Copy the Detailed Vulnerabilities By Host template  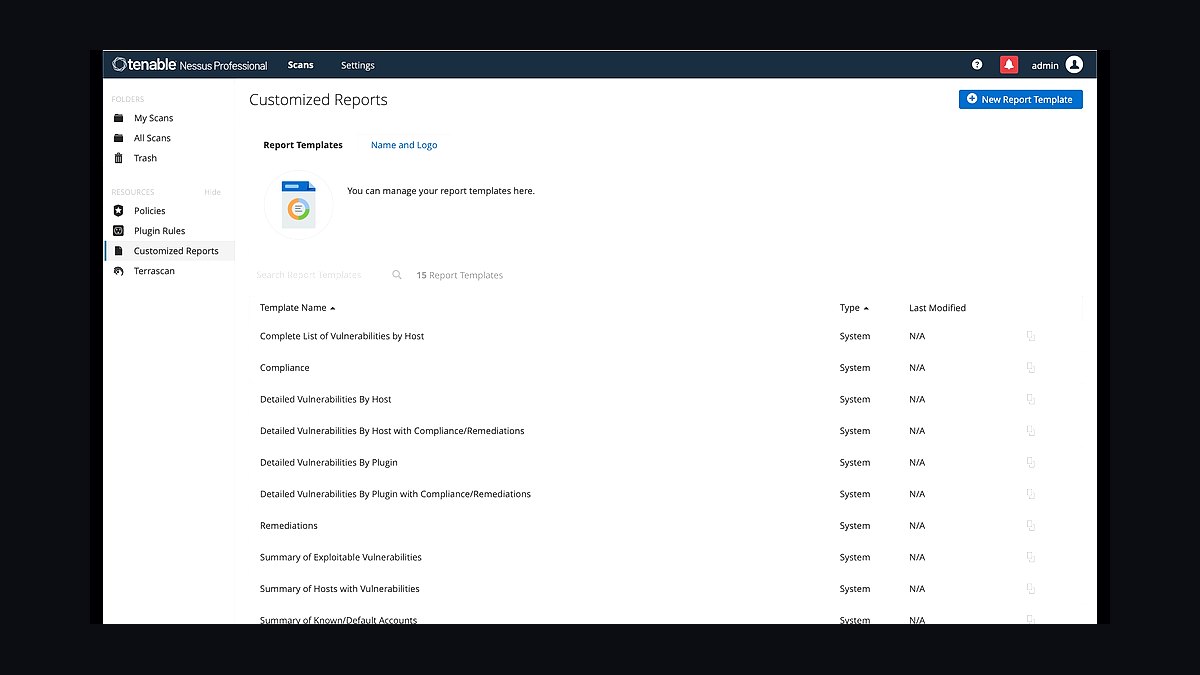1031,400
